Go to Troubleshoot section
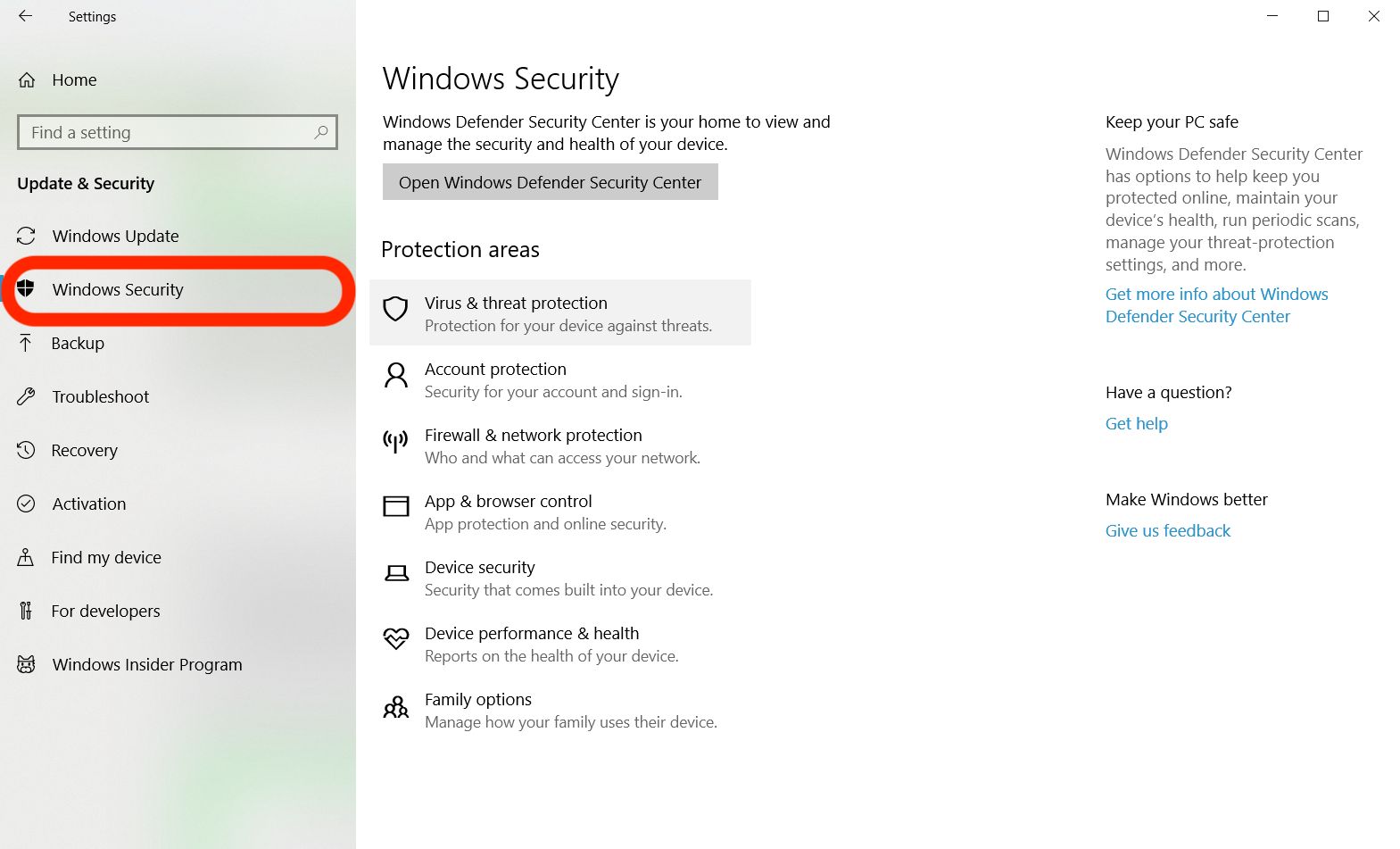Image resolution: width=1400 pixels, height=849 pixels. click(x=100, y=396)
